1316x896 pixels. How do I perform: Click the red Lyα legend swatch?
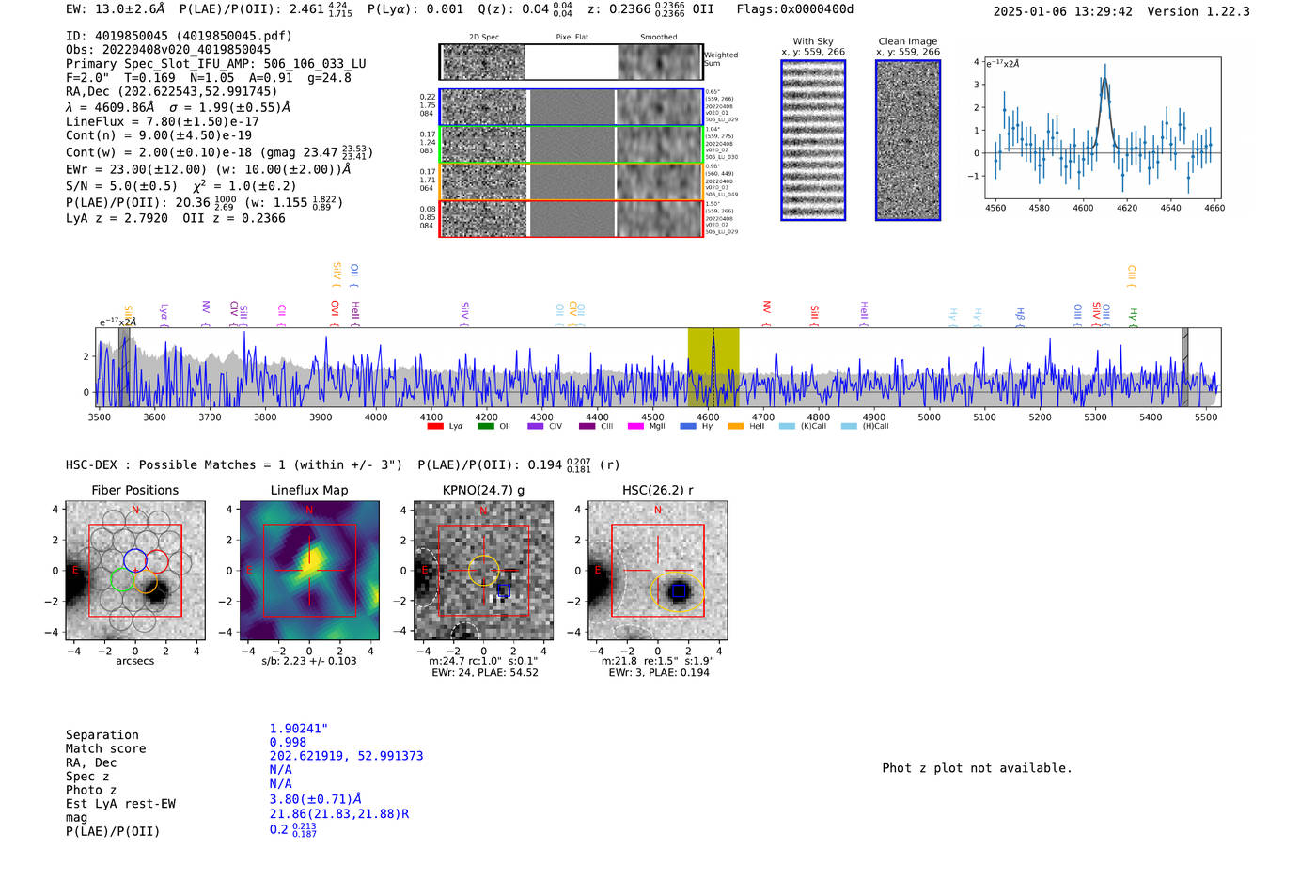pos(435,426)
